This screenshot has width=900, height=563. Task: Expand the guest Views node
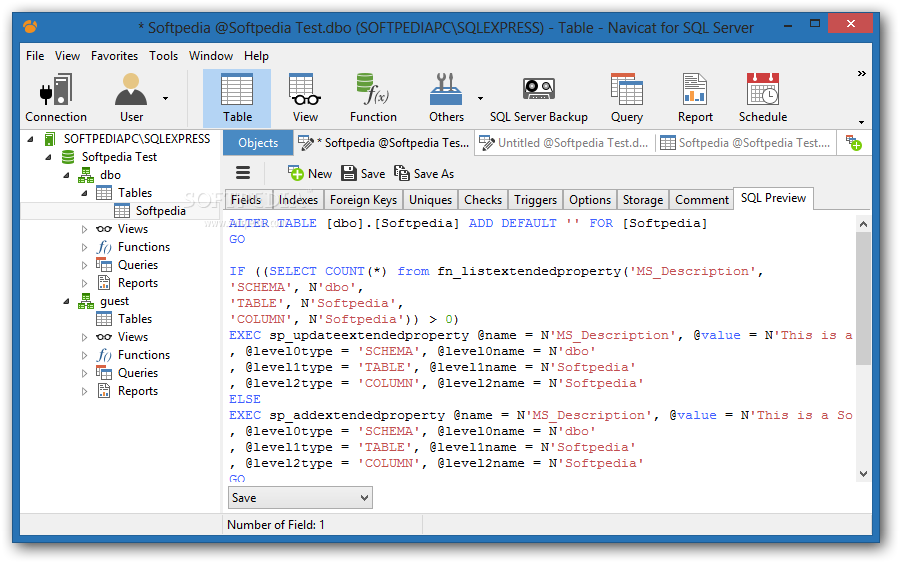(84, 337)
